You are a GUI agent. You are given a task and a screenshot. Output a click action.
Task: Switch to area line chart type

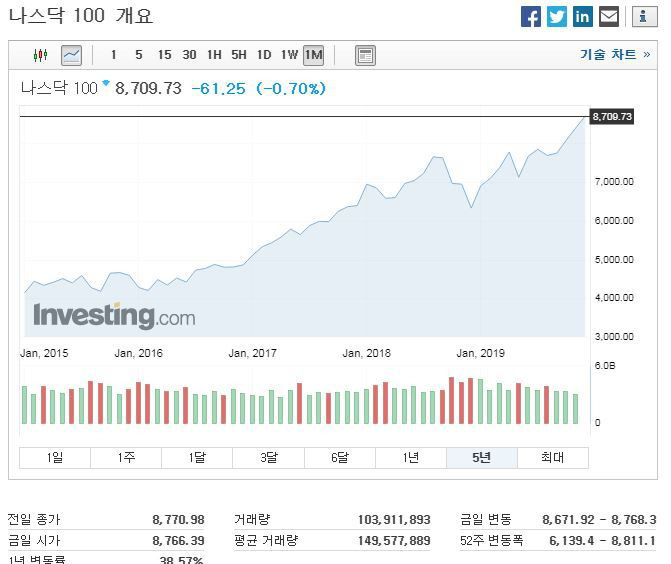point(71,55)
